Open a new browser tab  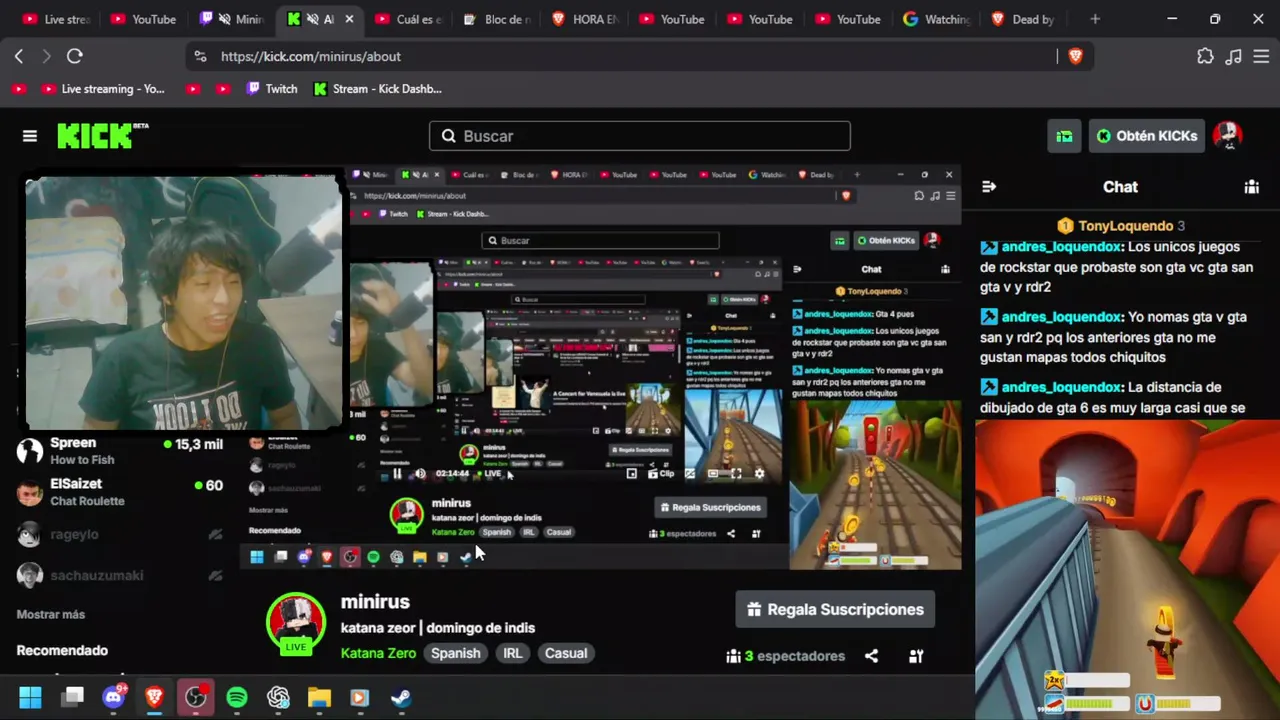coord(1095,19)
